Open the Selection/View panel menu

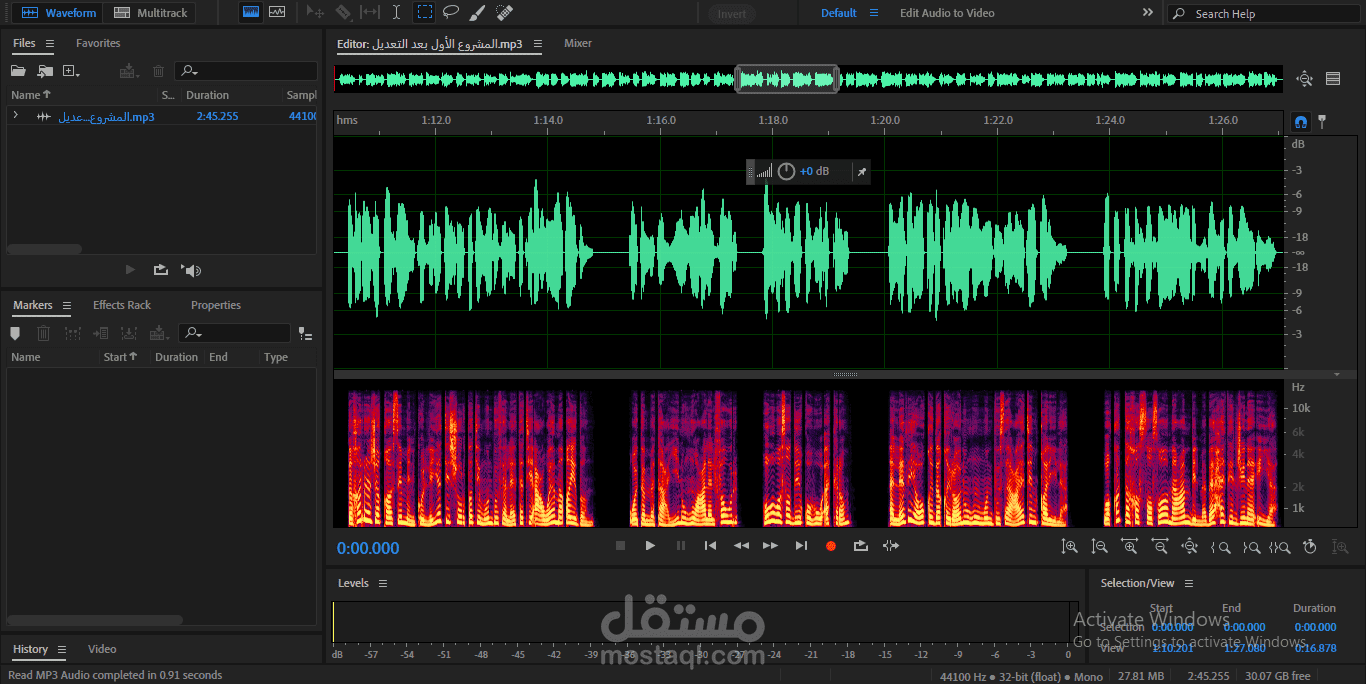[1189, 583]
